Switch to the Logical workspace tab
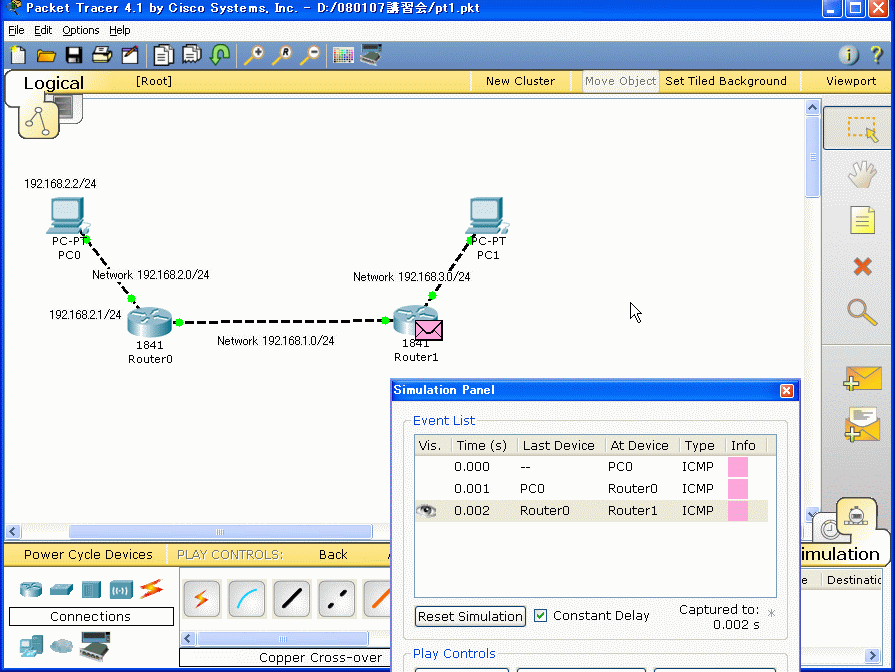This screenshot has height=672, width=895. (54, 83)
